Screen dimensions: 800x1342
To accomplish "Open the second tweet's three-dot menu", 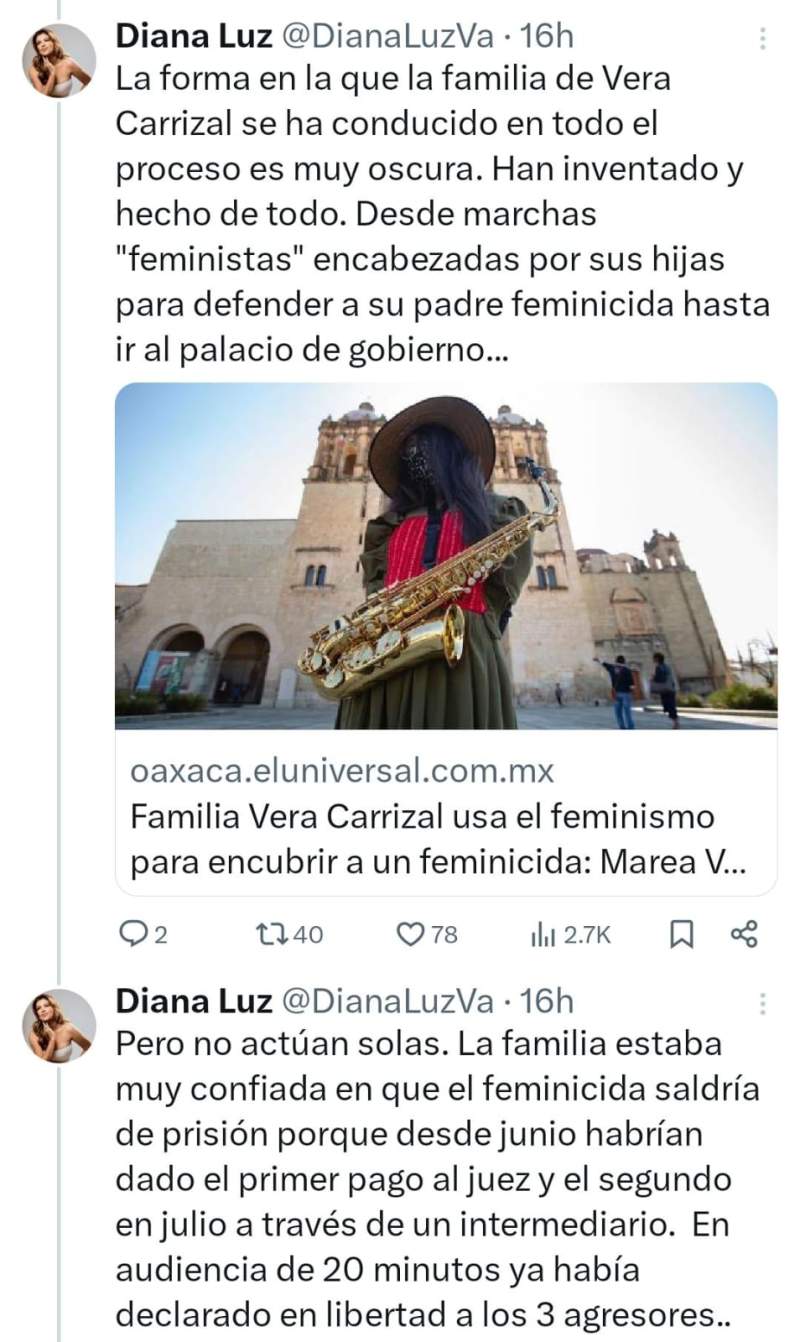I will pyautogui.click(x=763, y=1004).
